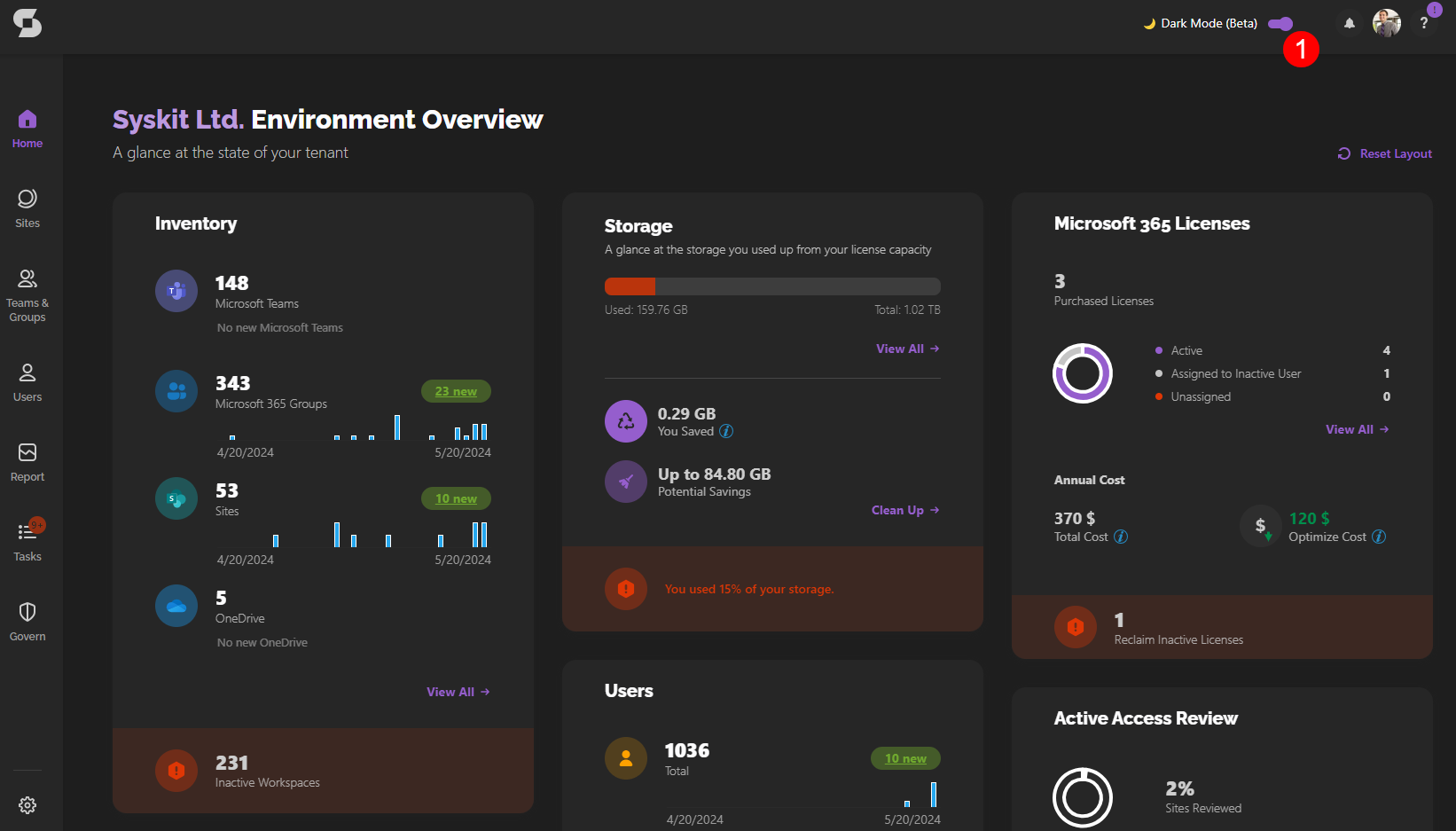Open help using the question mark icon

1424,23
